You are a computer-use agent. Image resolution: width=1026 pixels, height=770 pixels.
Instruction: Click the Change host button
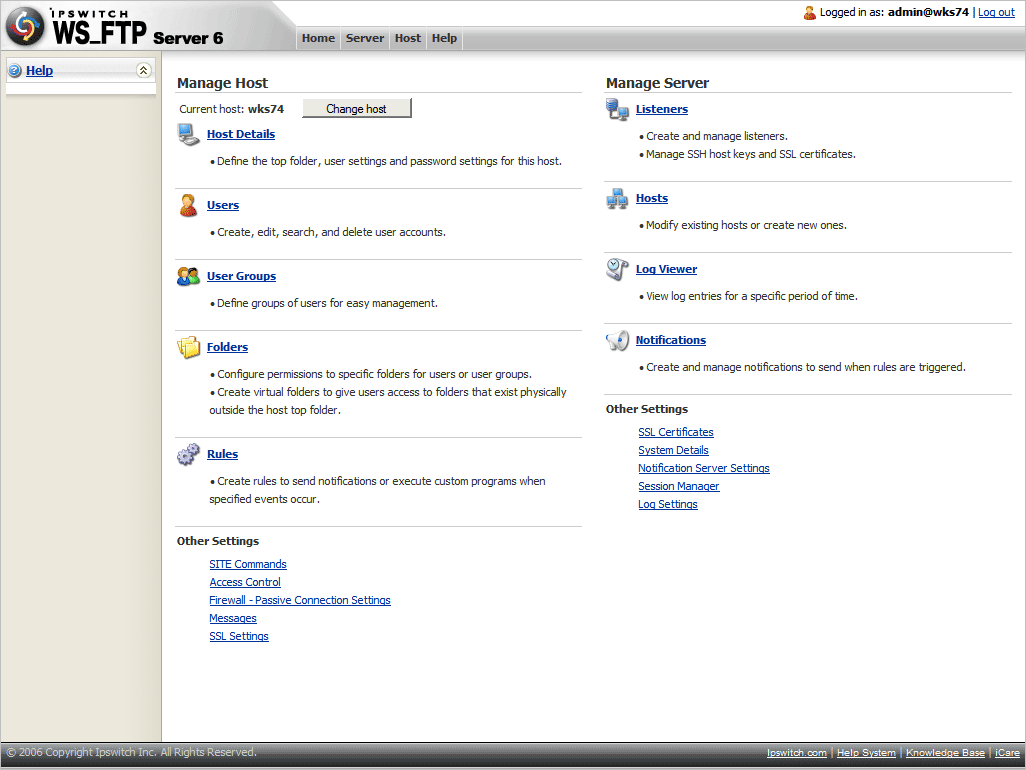pyautogui.click(x=357, y=109)
